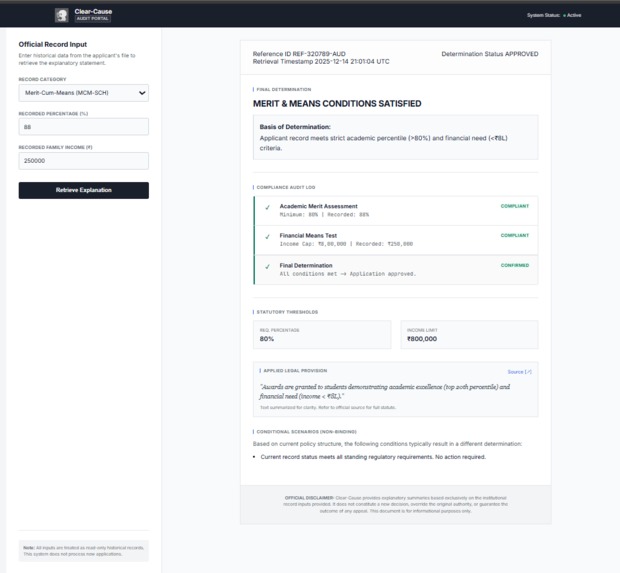Click the checkmark icon beside Financial Means Test
Viewport: 620px width, 573px height.
pyautogui.click(x=268, y=236)
